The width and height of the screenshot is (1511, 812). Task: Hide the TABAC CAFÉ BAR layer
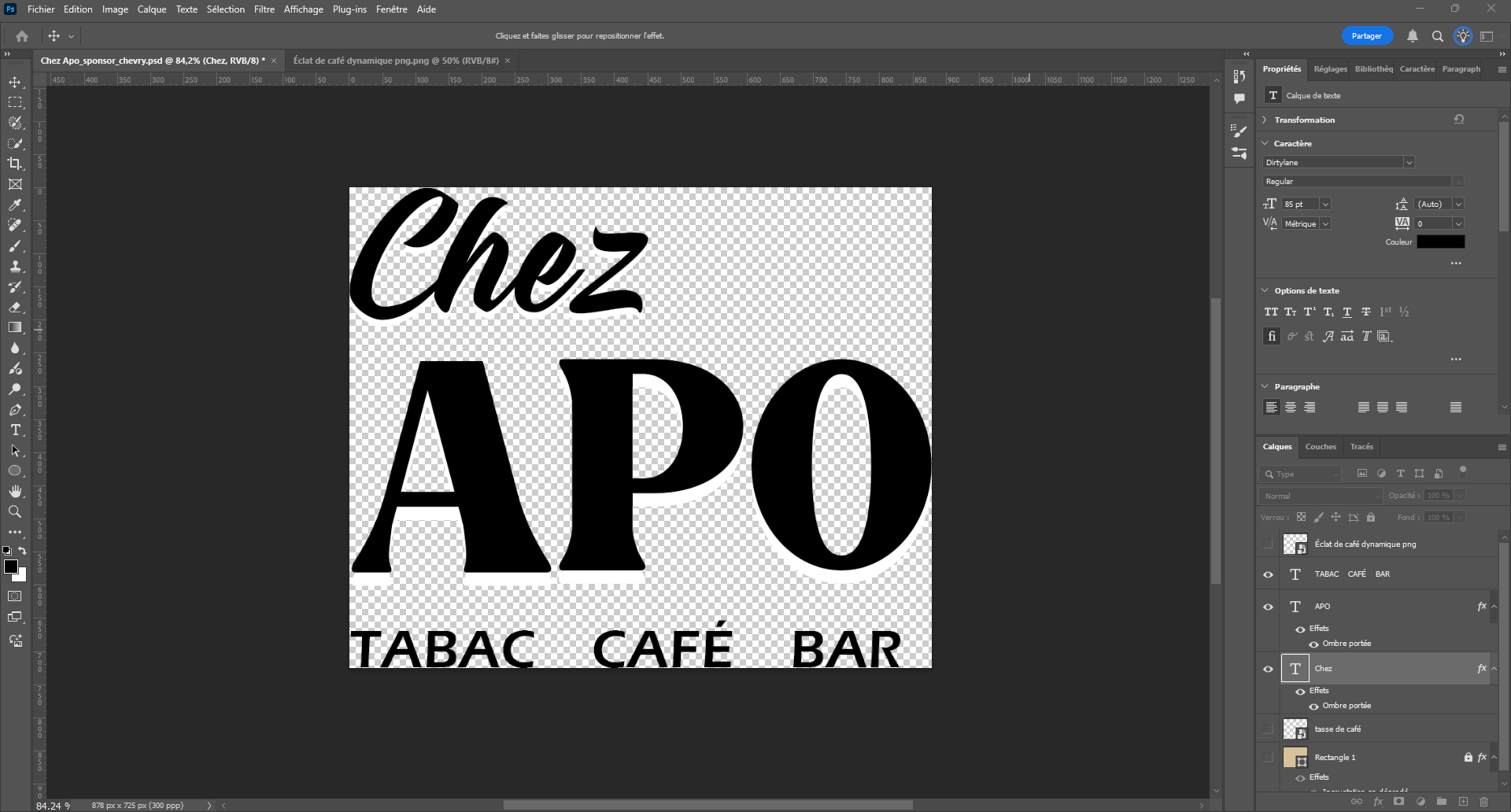(x=1268, y=574)
